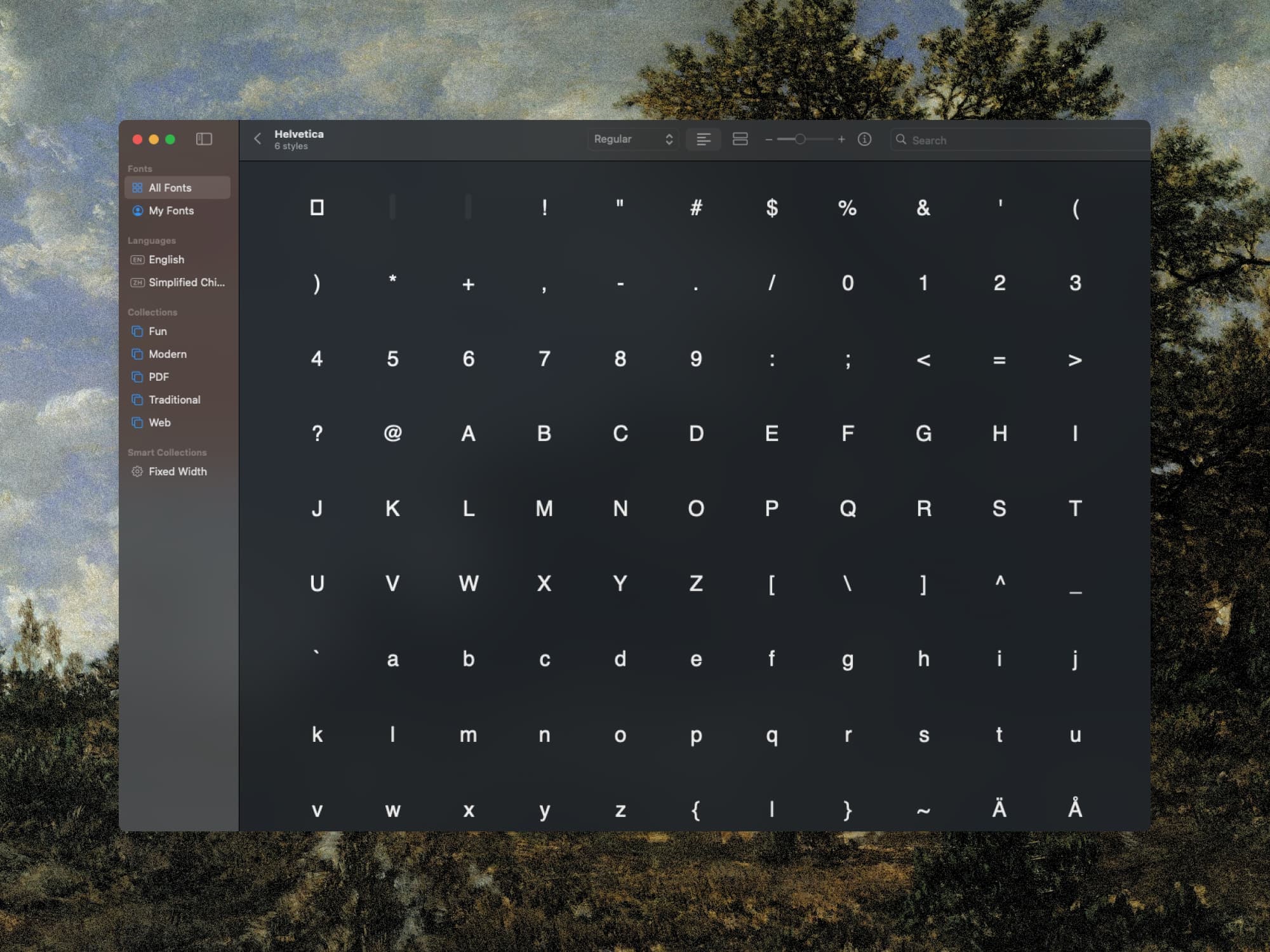Select the English language filter
The width and height of the screenshot is (1270, 952).
166,260
